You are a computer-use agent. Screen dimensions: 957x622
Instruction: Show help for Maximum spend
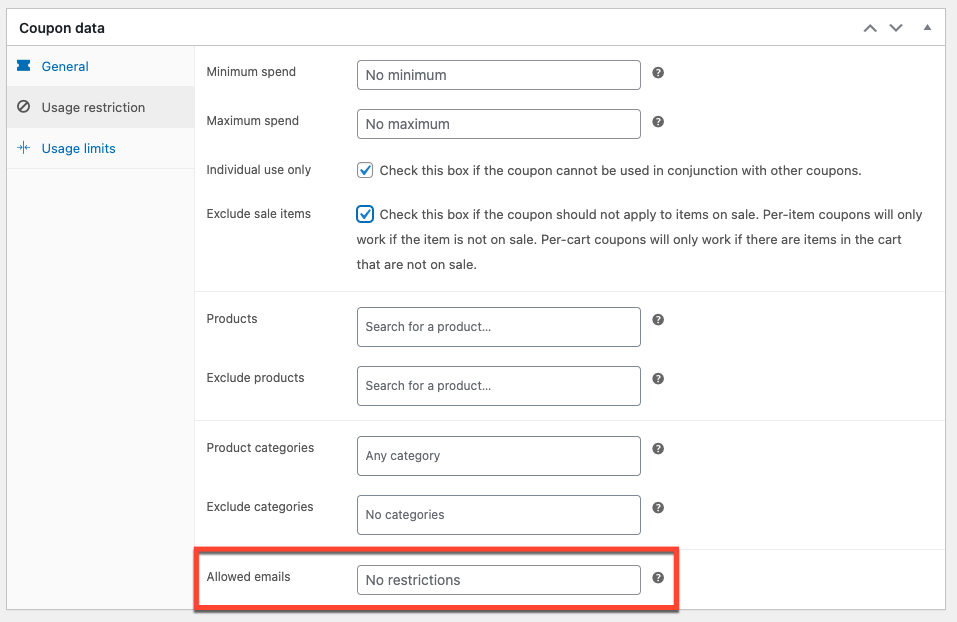[658, 121]
